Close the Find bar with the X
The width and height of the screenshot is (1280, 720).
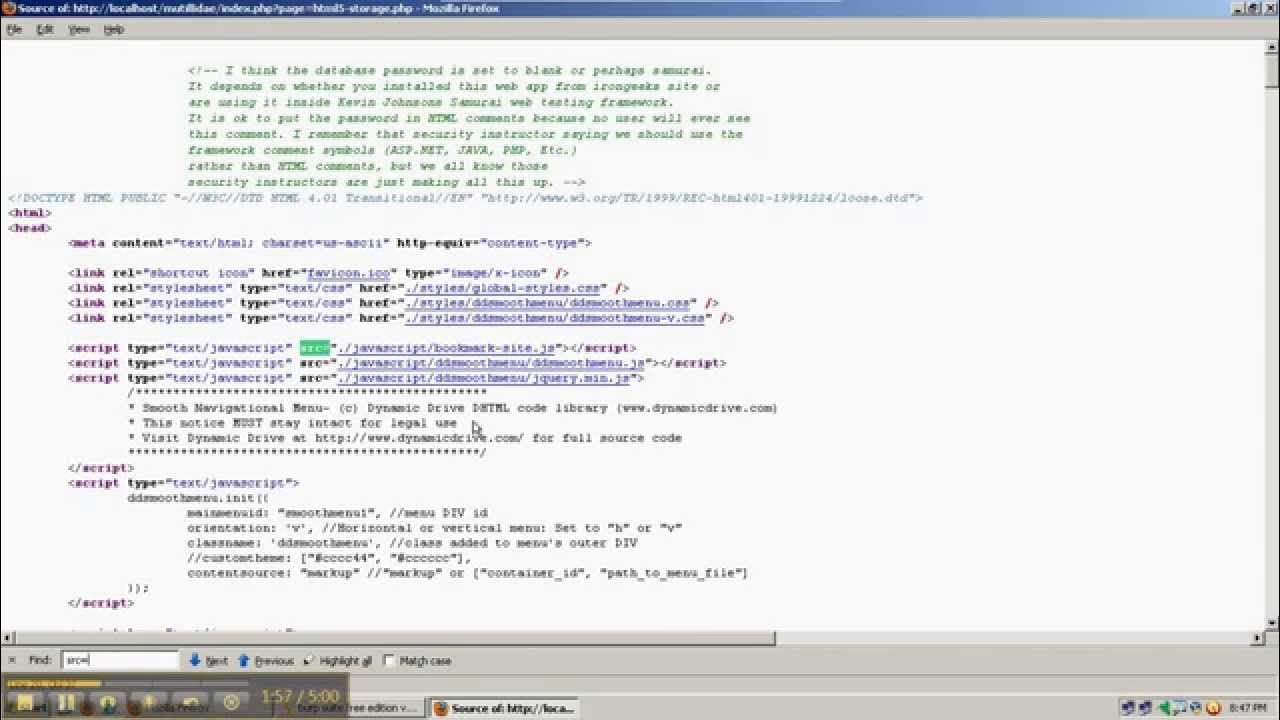[x=11, y=660]
